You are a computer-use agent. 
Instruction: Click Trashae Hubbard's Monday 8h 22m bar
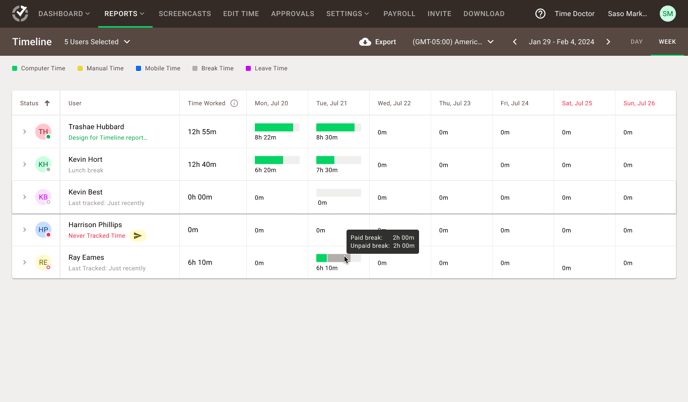click(277, 127)
